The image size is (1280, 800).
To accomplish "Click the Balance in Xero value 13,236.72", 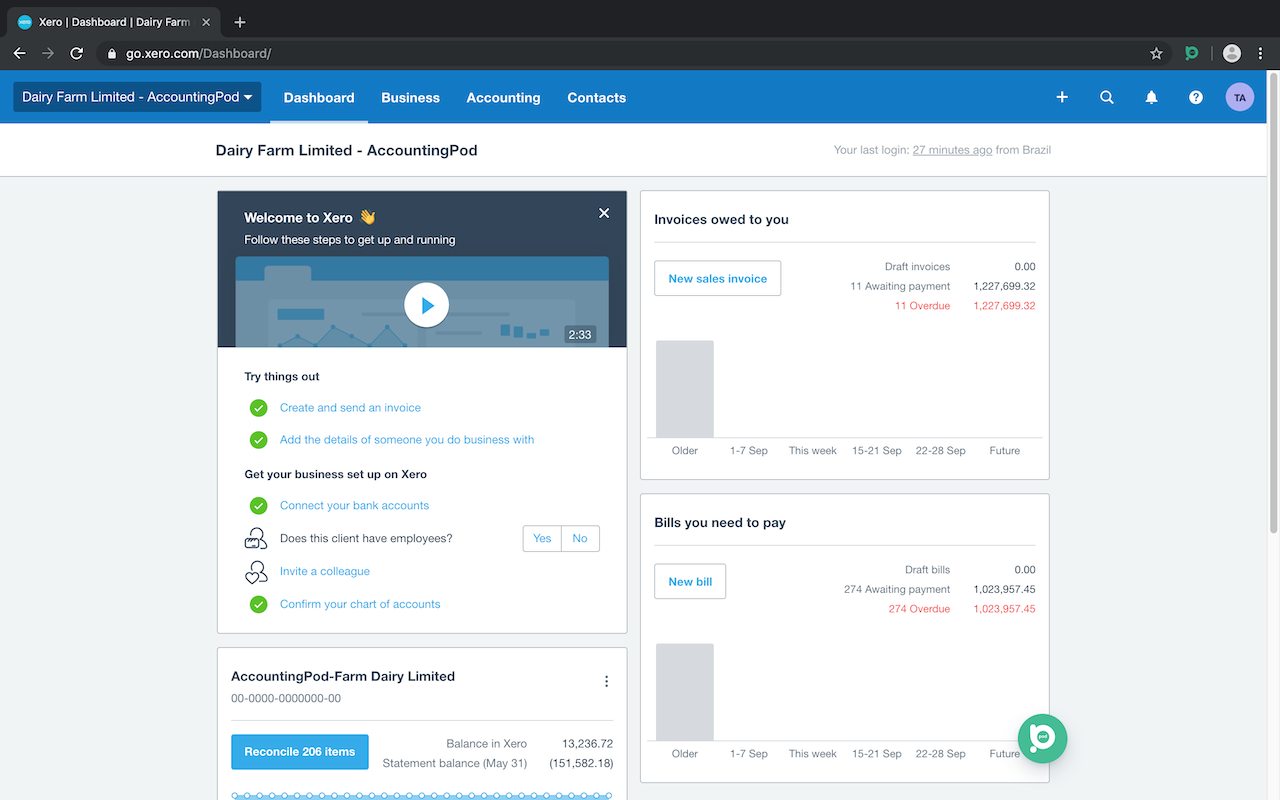I will click(587, 744).
